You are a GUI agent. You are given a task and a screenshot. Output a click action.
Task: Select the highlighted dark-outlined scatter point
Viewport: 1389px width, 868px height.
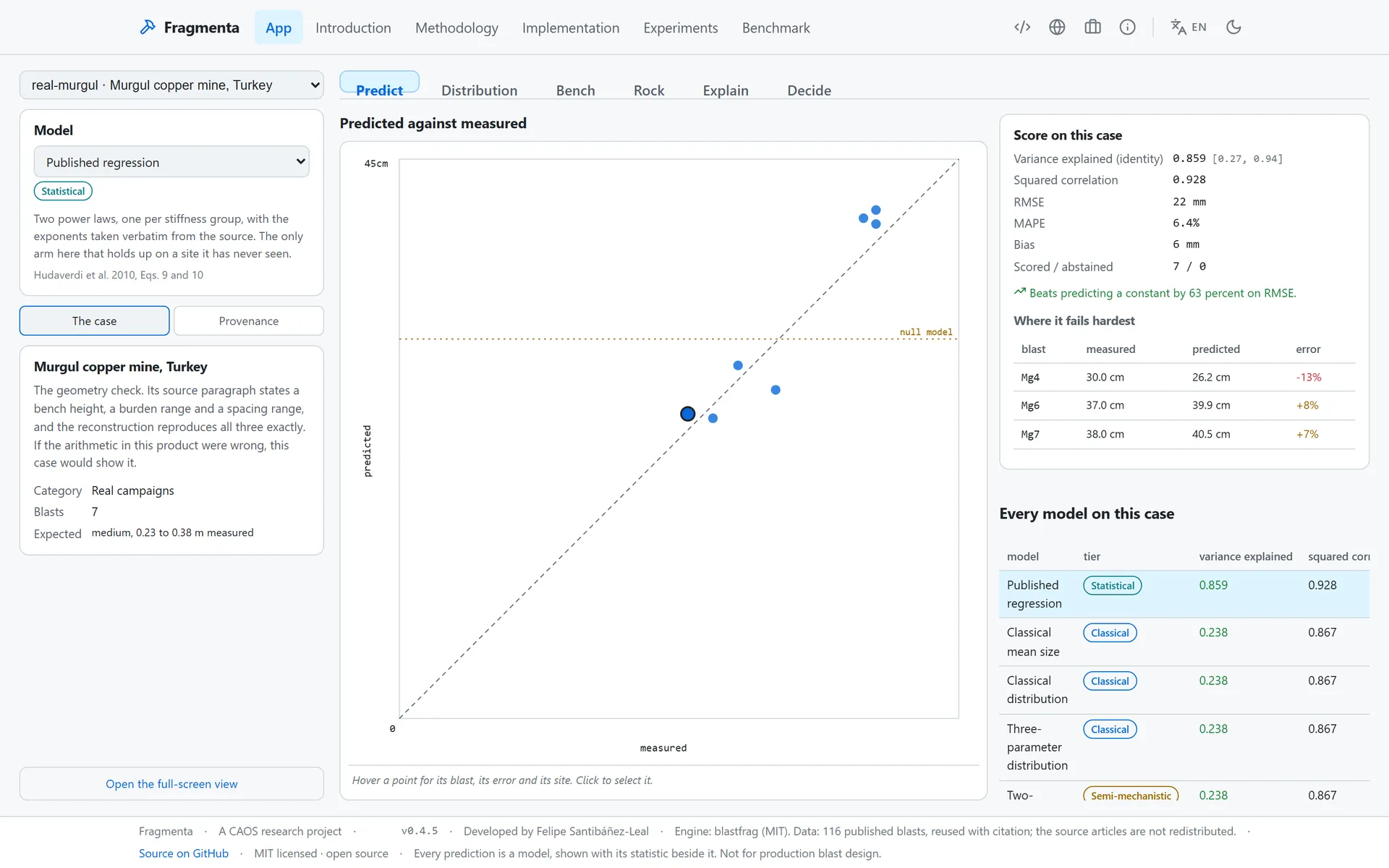[688, 414]
